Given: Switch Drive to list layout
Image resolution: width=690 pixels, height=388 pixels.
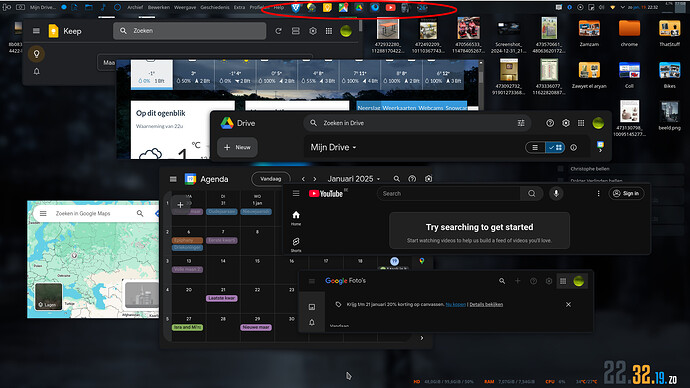Looking at the screenshot, I should [x=535, y=147].
